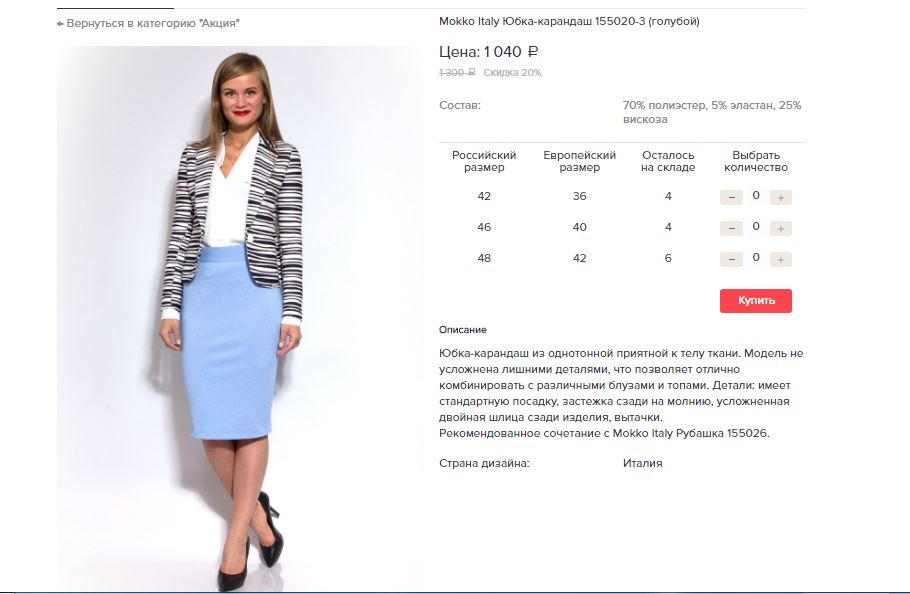The height and width of the screenshot is (594, 910).
Task: Click the red Купить button
Action: (756, 300)
